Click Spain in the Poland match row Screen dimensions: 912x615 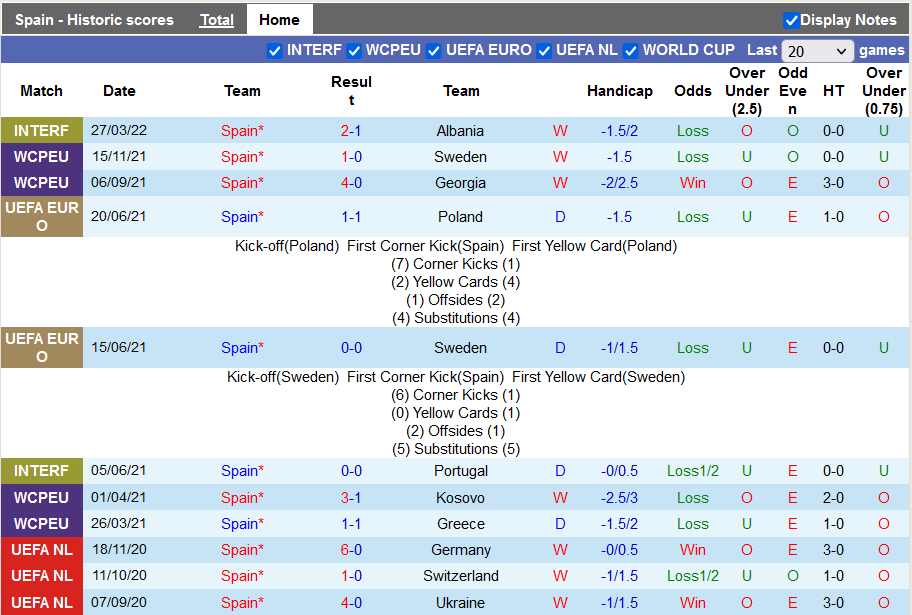[x=240, y=217]
